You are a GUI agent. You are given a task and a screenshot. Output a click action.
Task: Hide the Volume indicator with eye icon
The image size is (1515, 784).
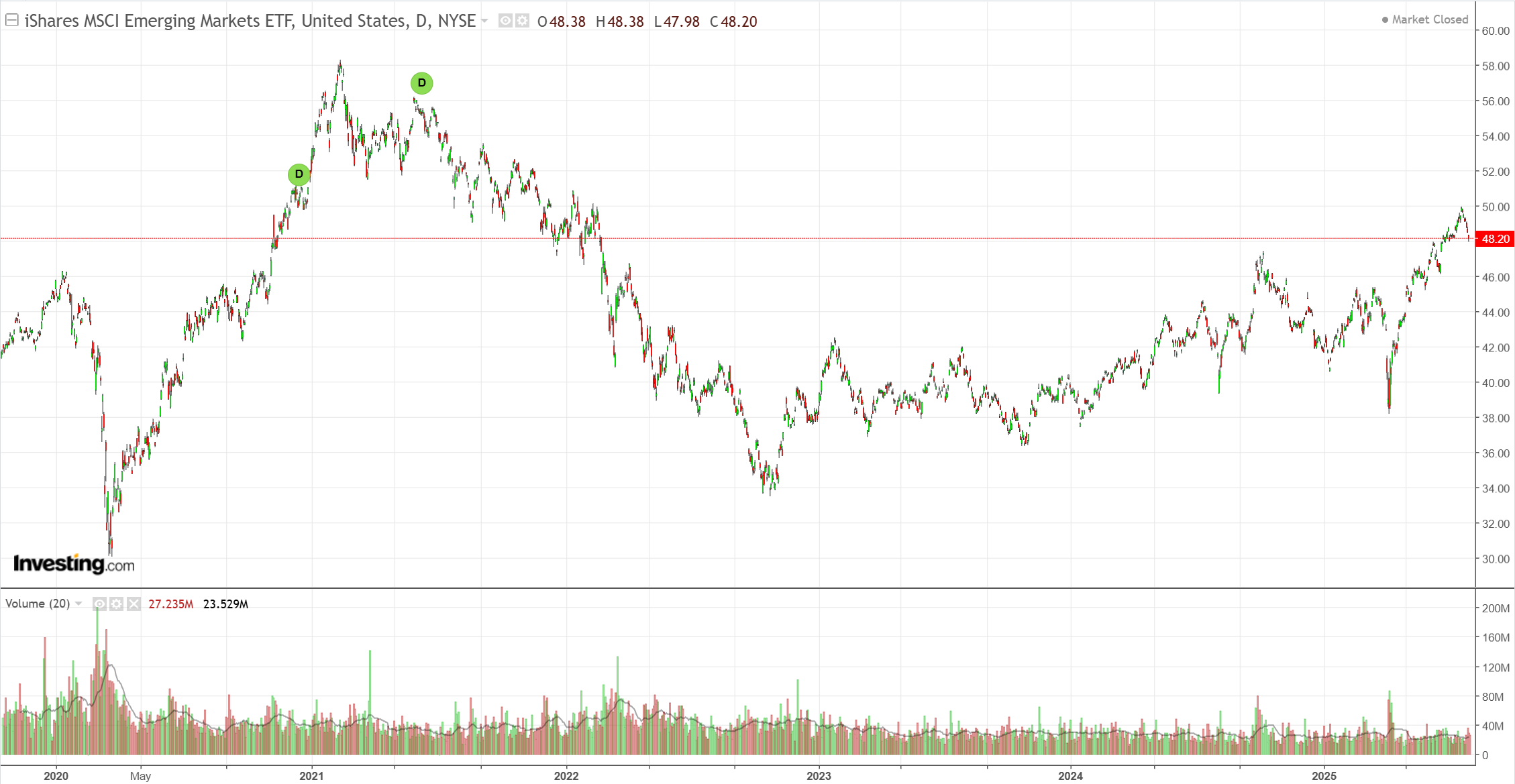coord(99,604)
